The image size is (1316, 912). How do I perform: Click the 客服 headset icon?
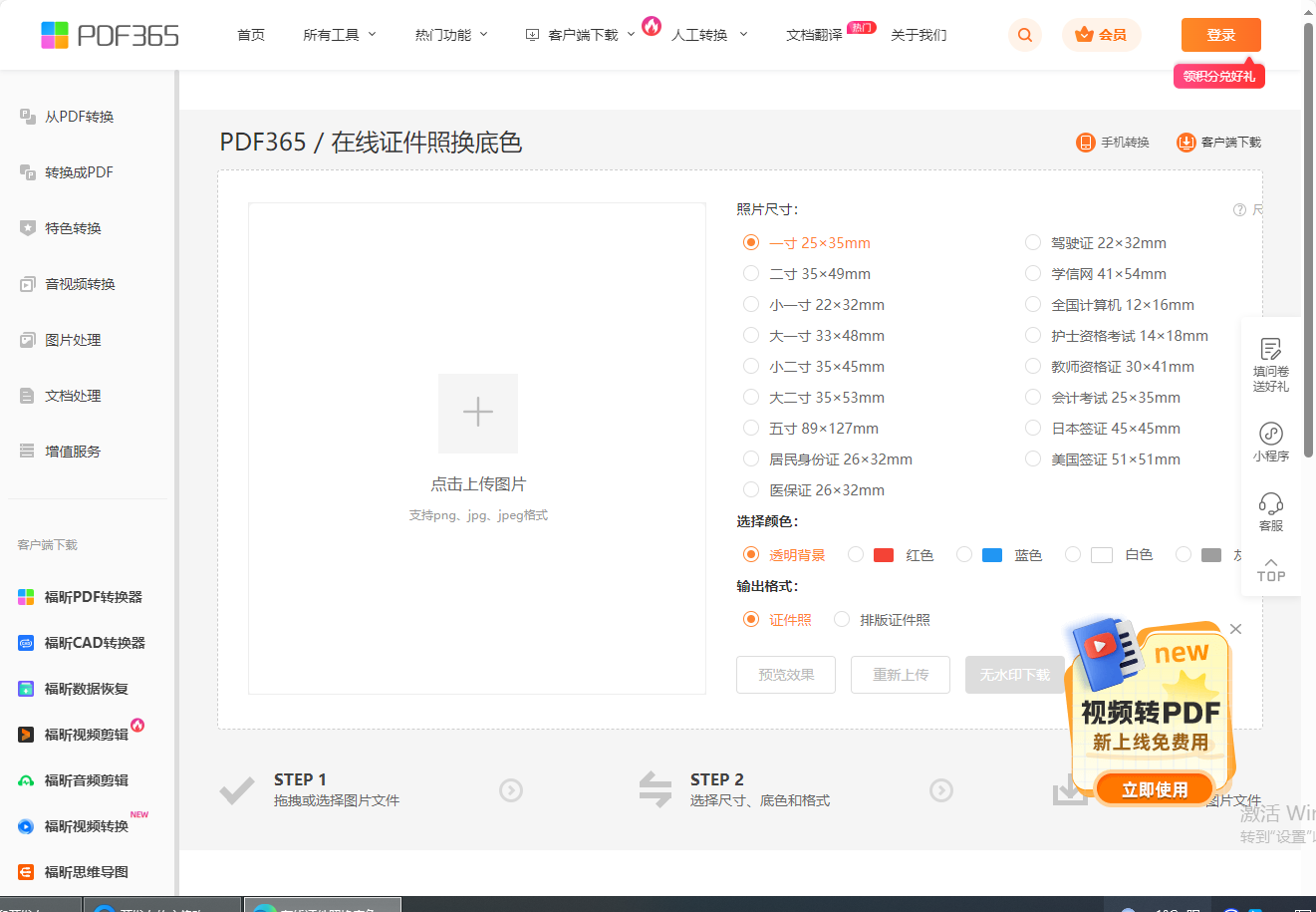click(x=1271, y=502)
